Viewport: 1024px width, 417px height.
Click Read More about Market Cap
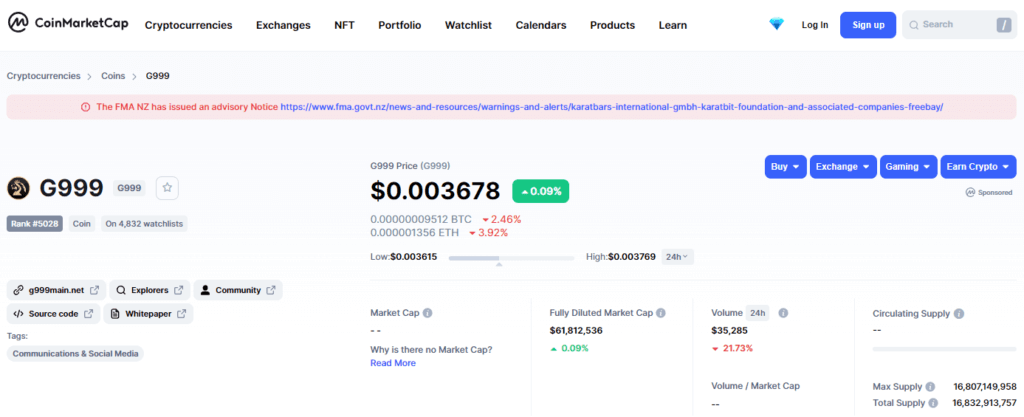pos(393,363)
